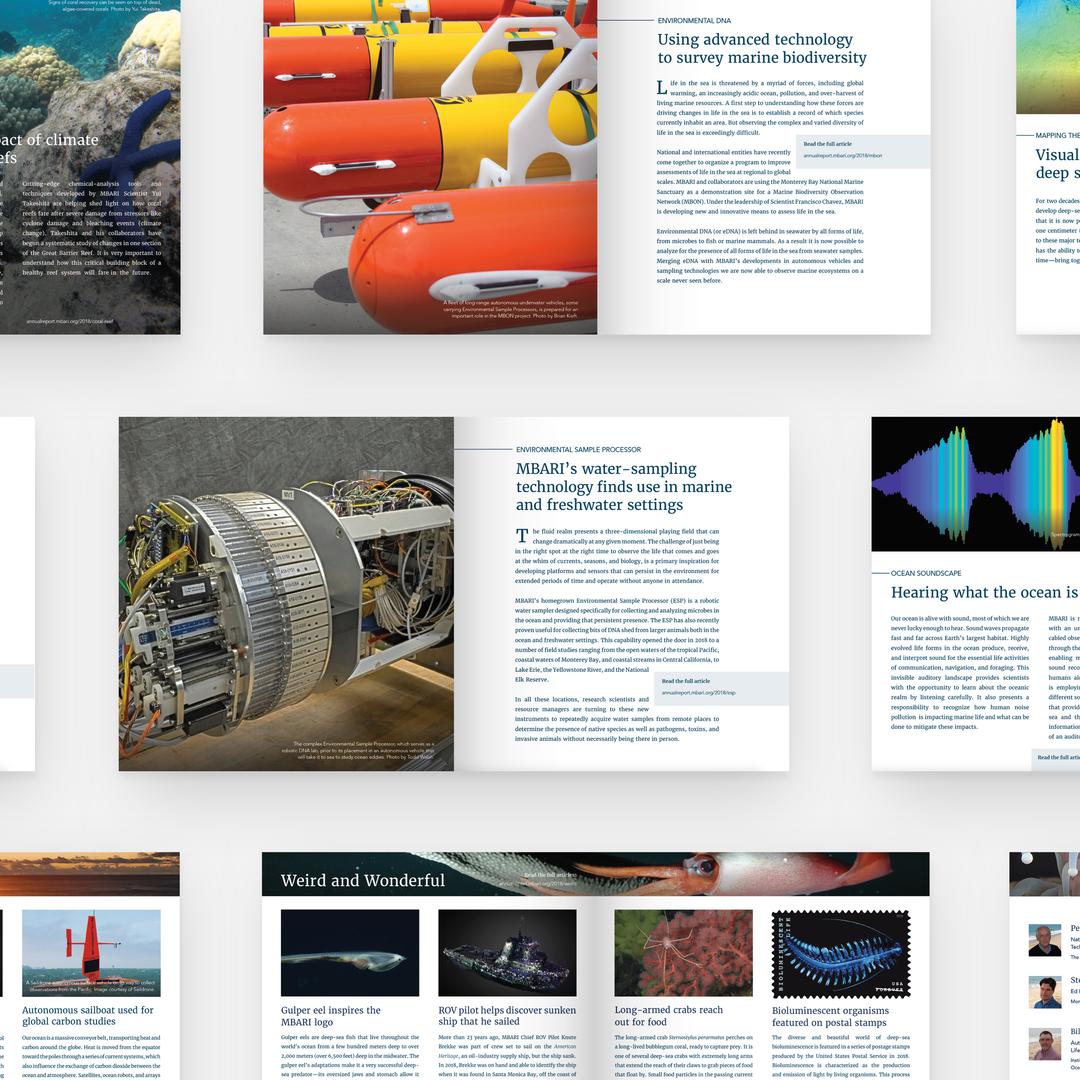Select the long-armed crab on coral photo
The width and height of the screenshot is (1080, 1080).
pyautogui.click(x=683, y=953)
